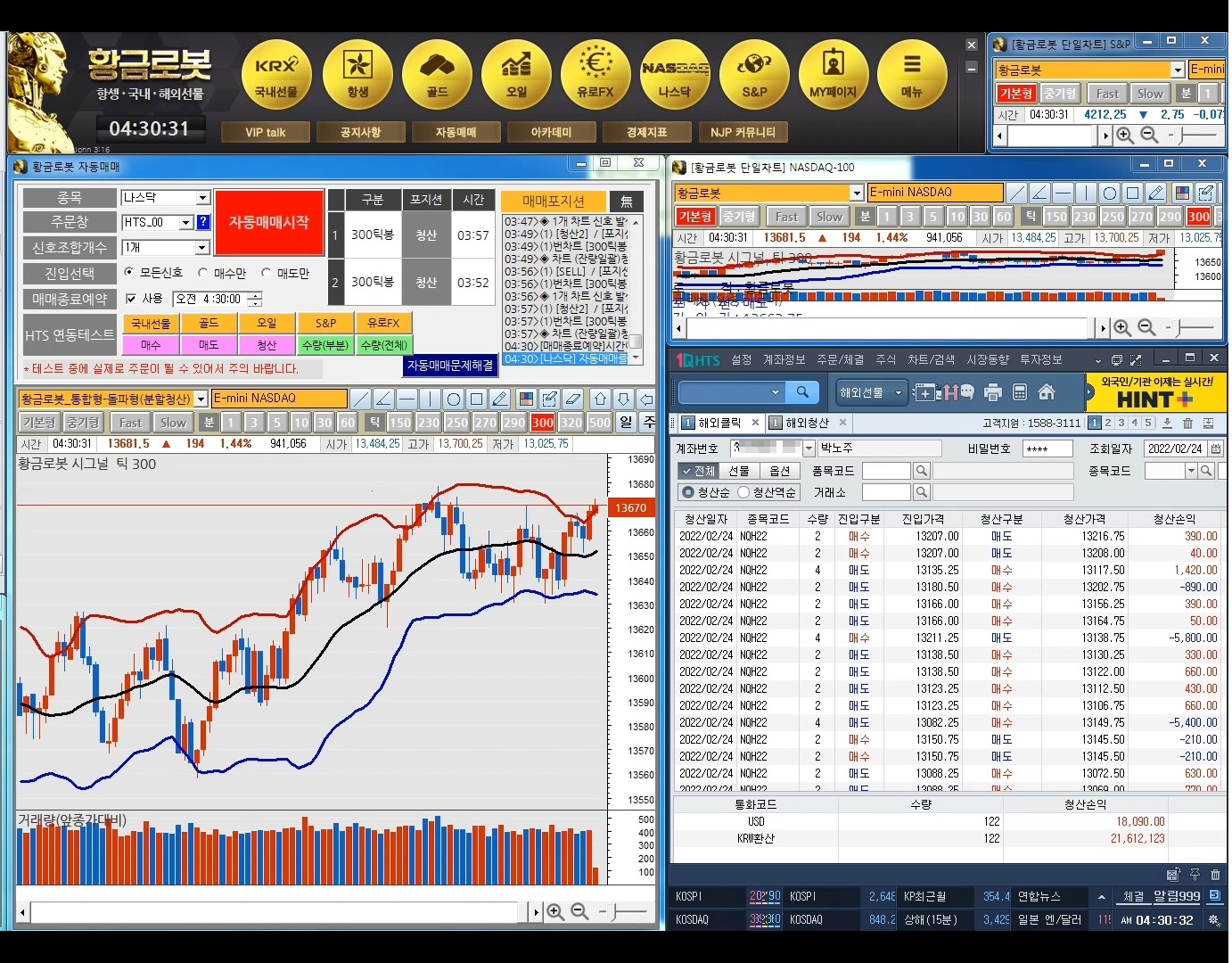The width and height of the screenshot is (1232, 963).
Task: Open the 골드 gold coin icon
Action: (436, 75)
